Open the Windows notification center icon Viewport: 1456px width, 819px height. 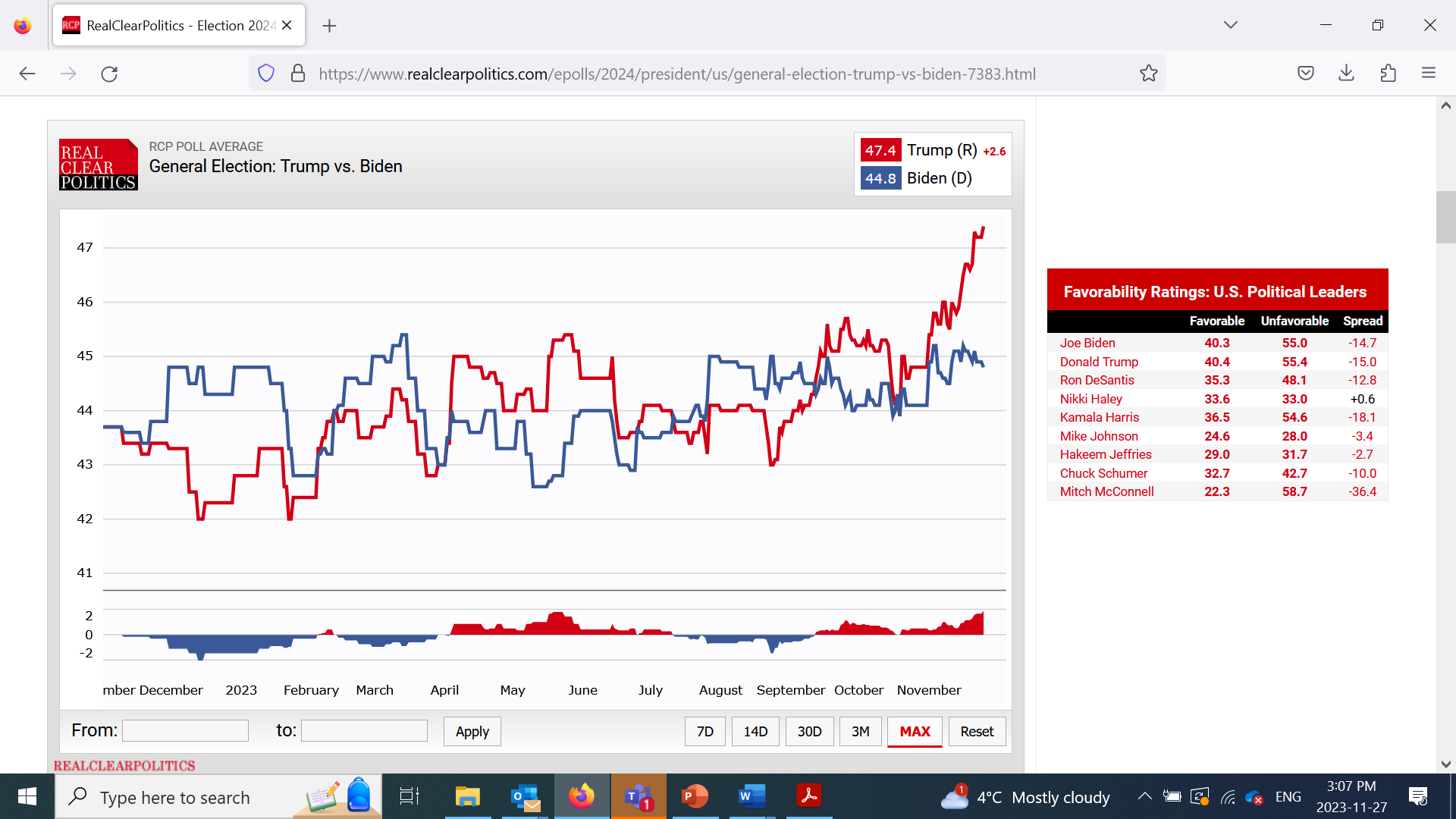click(1418, 796)
